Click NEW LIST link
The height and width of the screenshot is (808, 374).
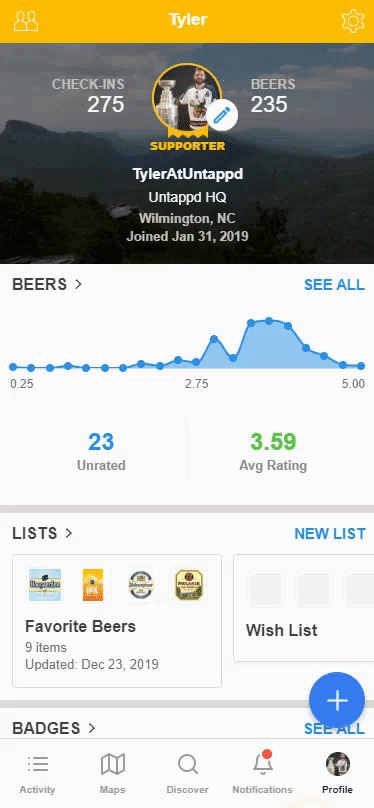pos(330,533)
